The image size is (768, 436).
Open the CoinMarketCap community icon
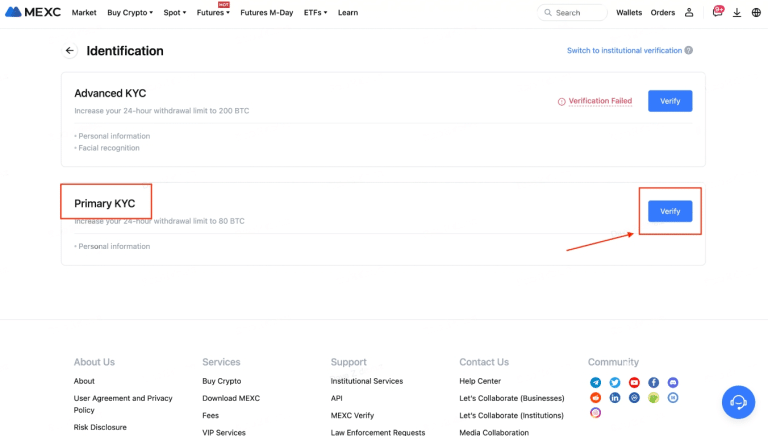click(x=634, y=398)
